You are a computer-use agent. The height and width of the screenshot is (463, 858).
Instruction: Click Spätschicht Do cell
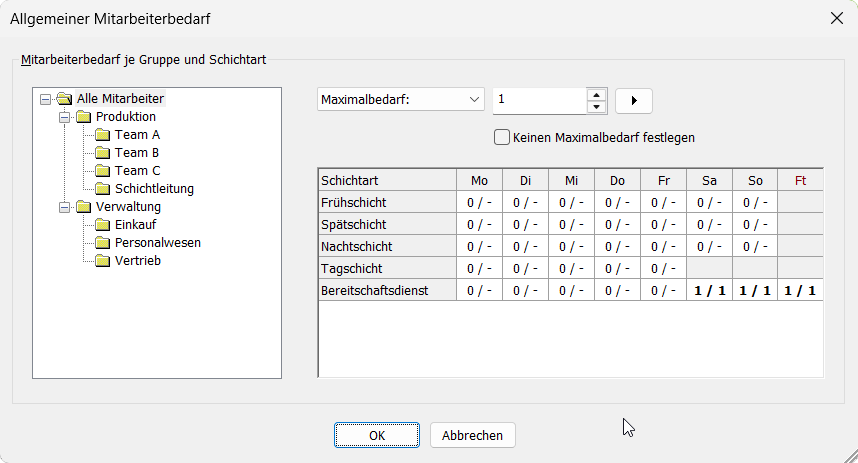617,224
